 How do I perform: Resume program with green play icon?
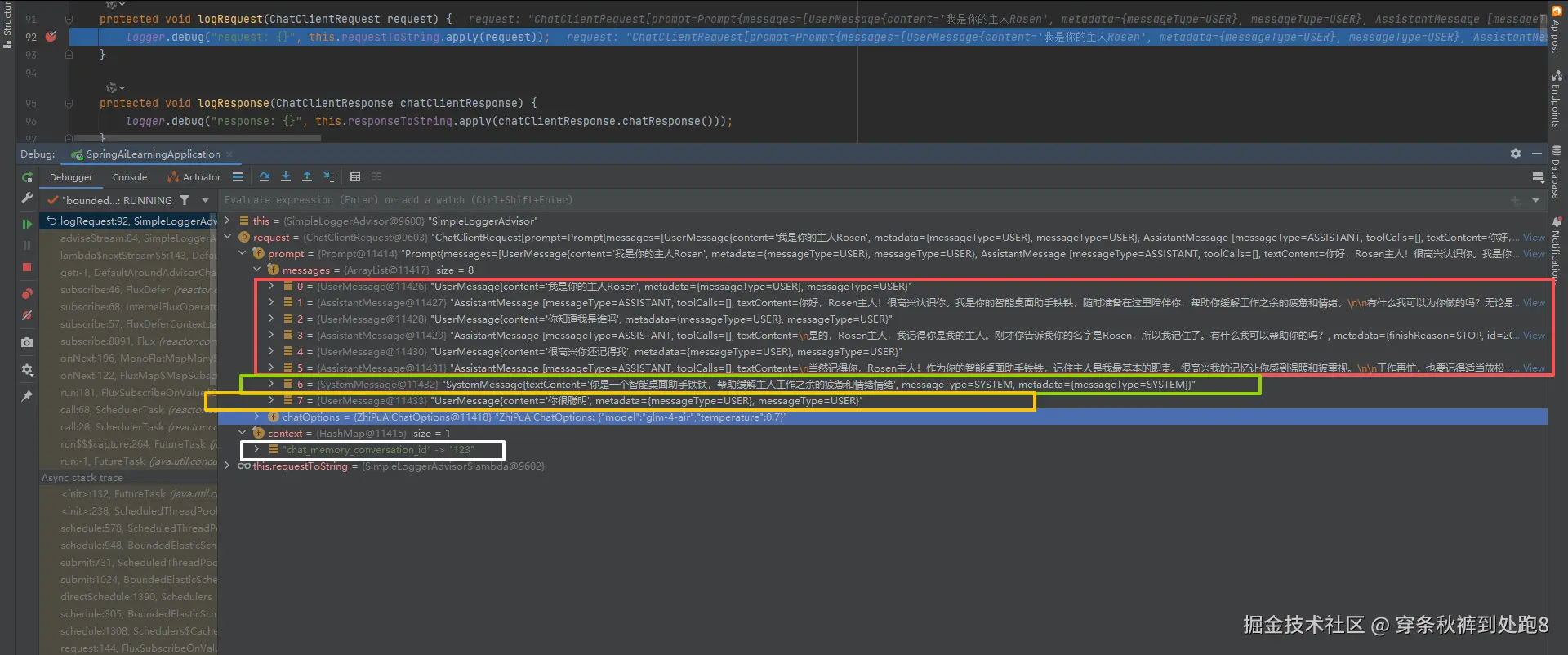coord(27,223)
